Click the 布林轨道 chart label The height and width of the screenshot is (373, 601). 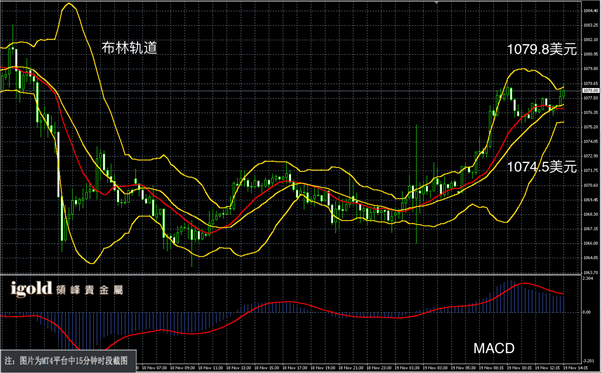129,48
